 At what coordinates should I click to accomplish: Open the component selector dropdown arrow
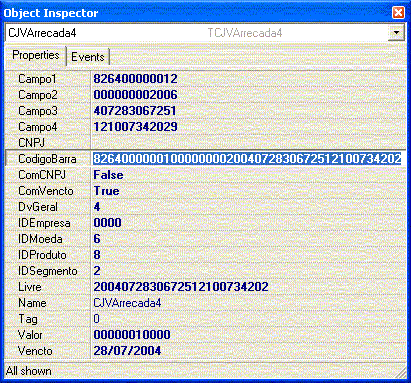[396, 33]
